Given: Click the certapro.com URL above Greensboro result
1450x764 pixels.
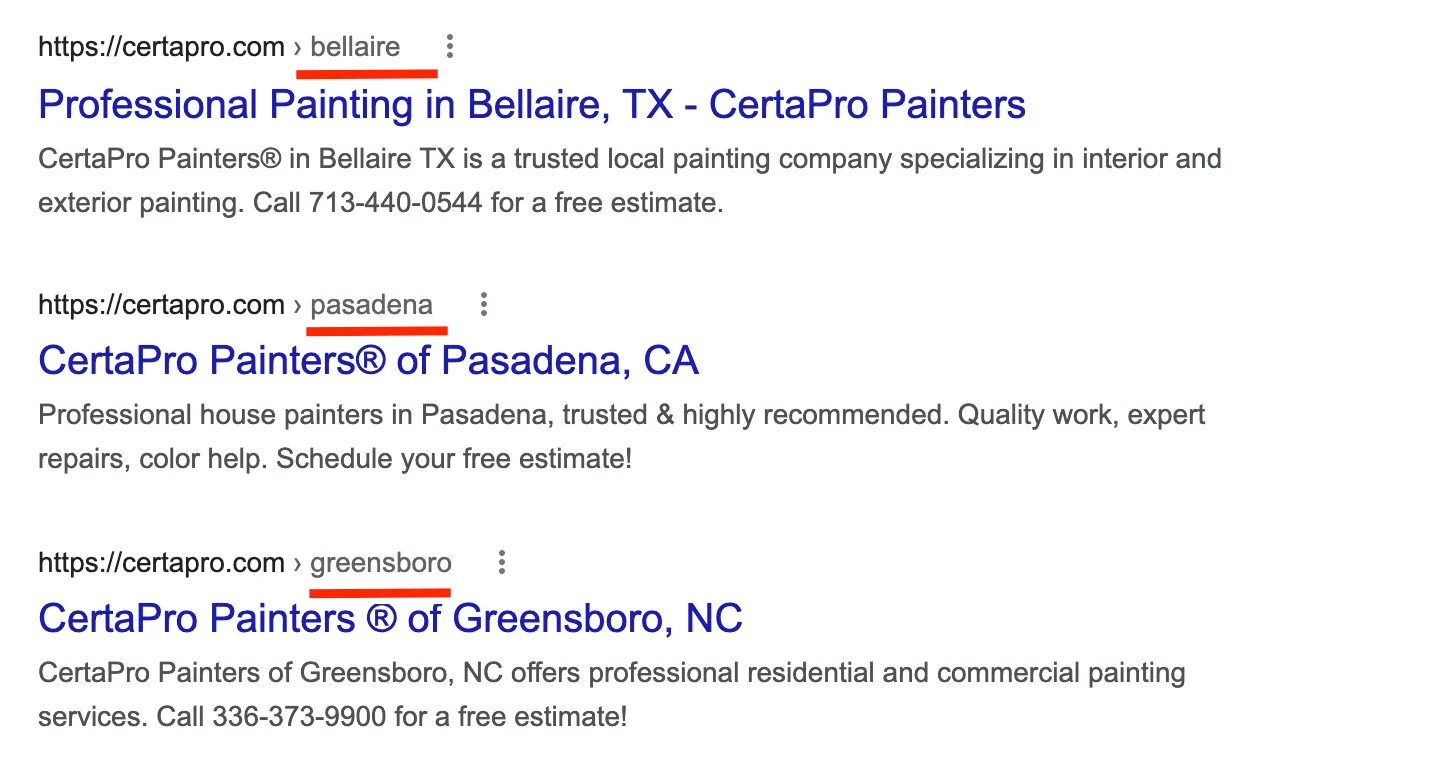Looking at the screenshot, I should tap(161, 563).
